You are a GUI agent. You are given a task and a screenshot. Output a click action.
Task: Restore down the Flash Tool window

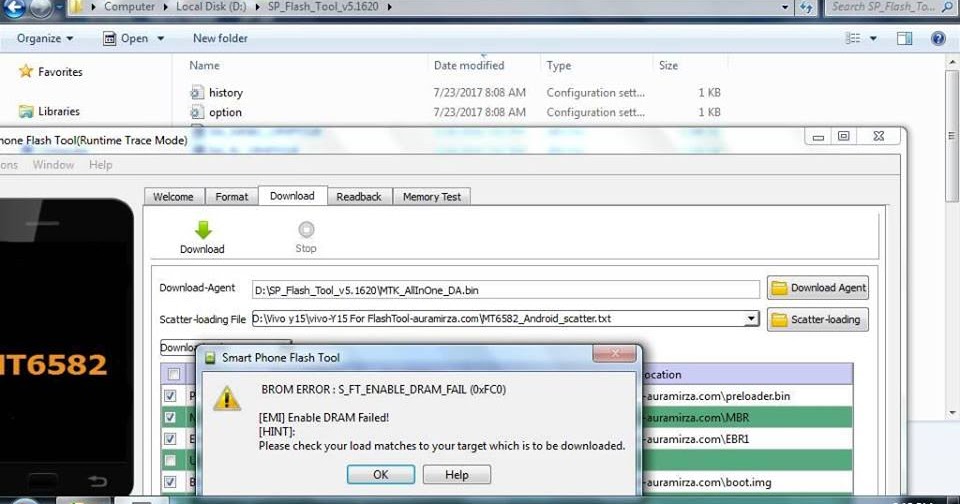click(x=844, y=137)
